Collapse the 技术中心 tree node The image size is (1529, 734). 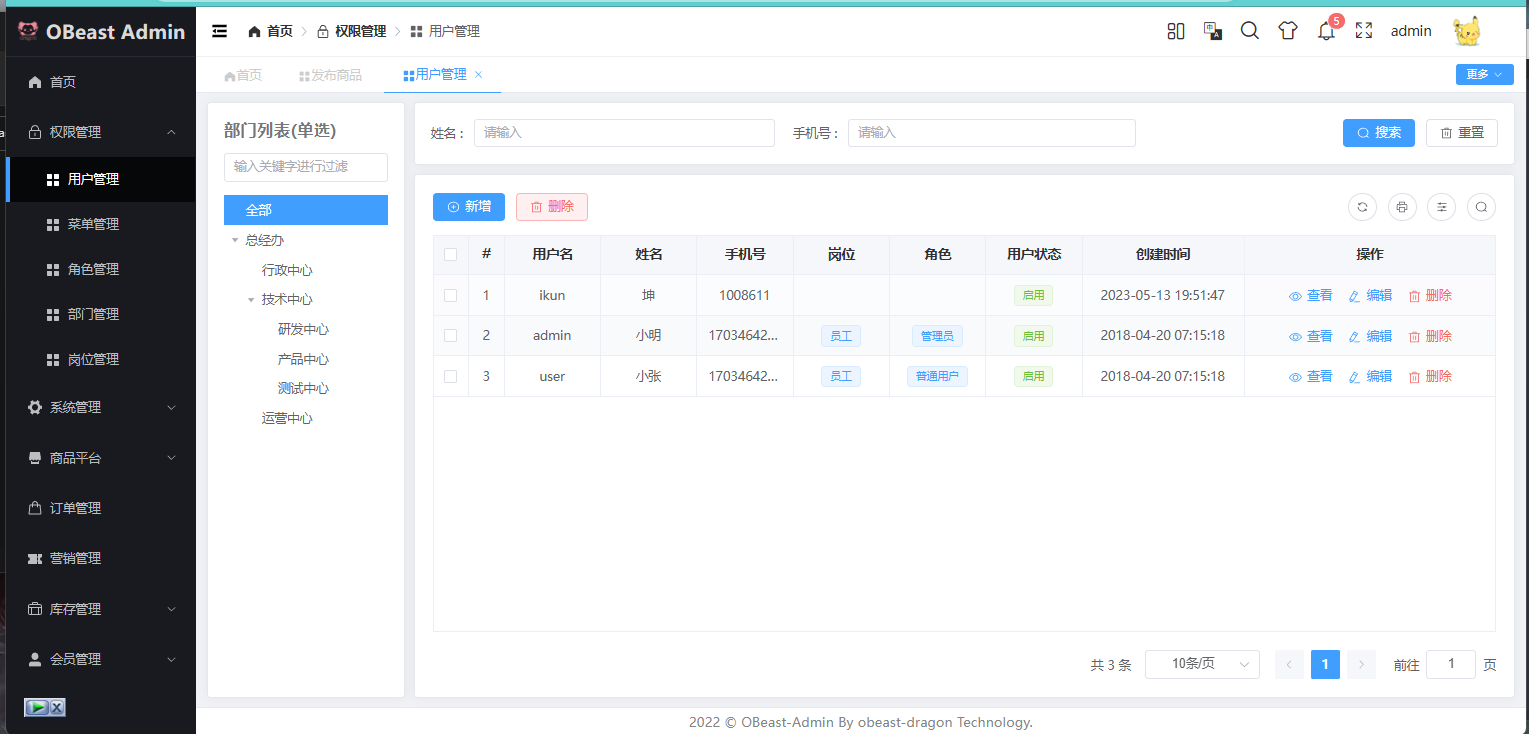coord(251,298)
